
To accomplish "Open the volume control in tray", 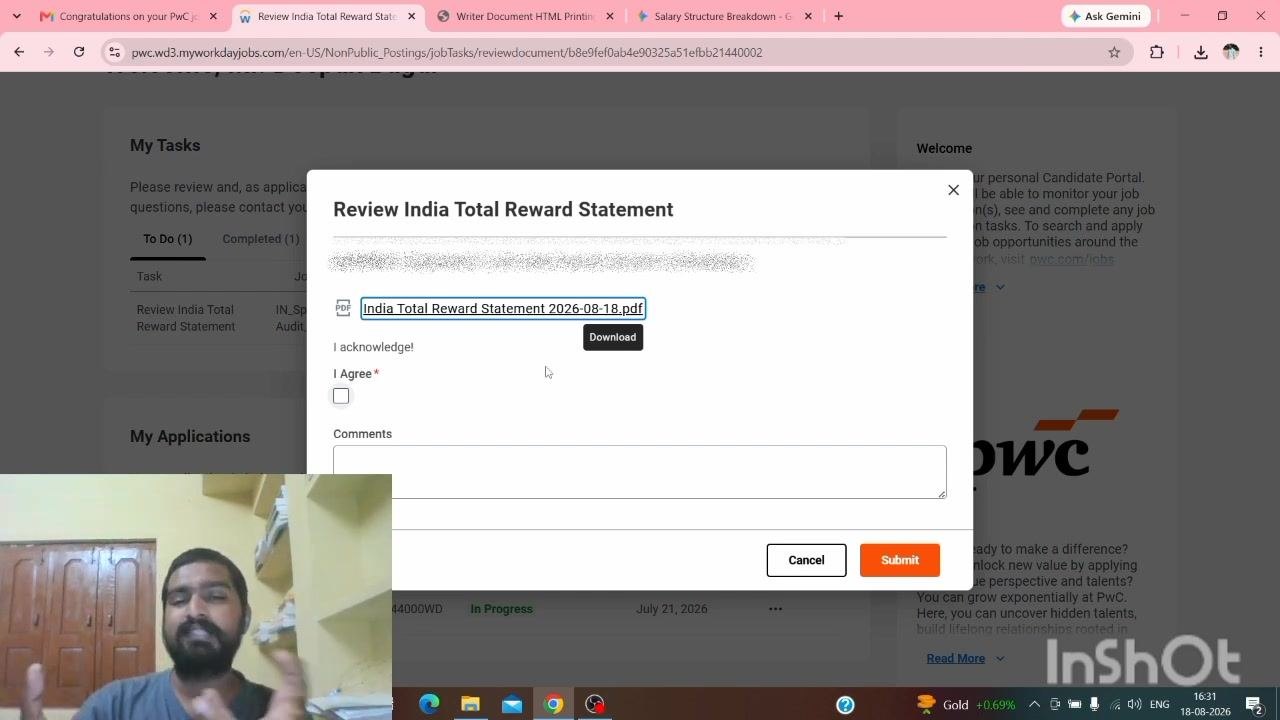I will 1136,704.
